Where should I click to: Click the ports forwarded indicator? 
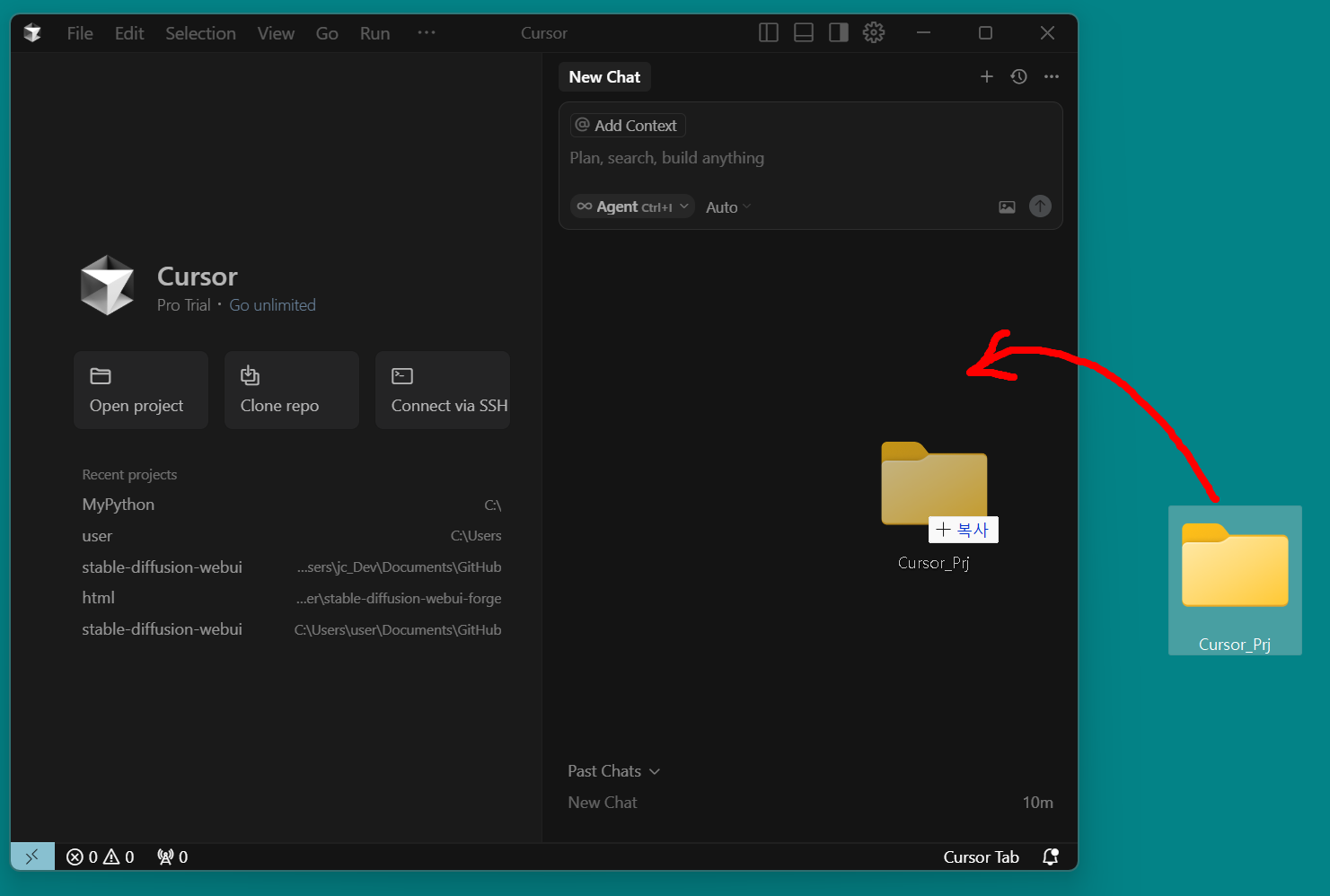[x=172, y=856]
